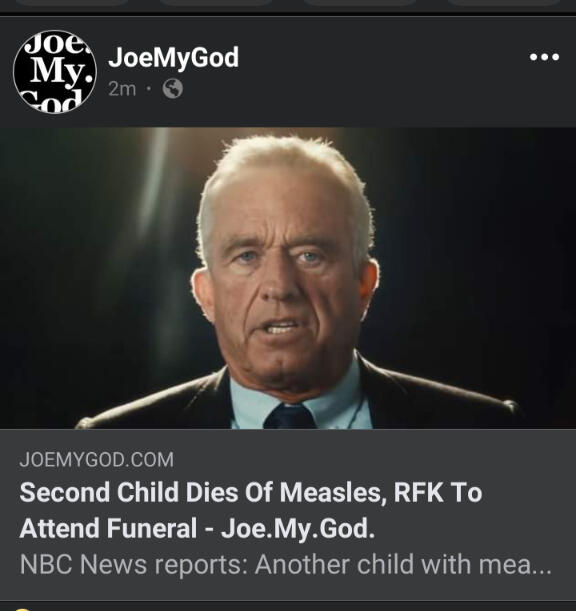
Task: Click the leftmost rounded pill above the post
Action: [x=72, y=2]
